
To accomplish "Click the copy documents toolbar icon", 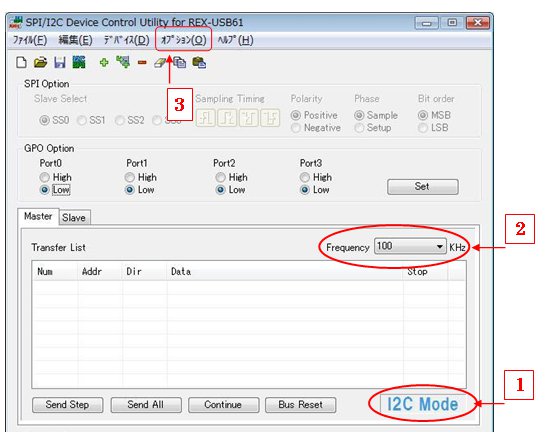I will click(x=180, y=63).
